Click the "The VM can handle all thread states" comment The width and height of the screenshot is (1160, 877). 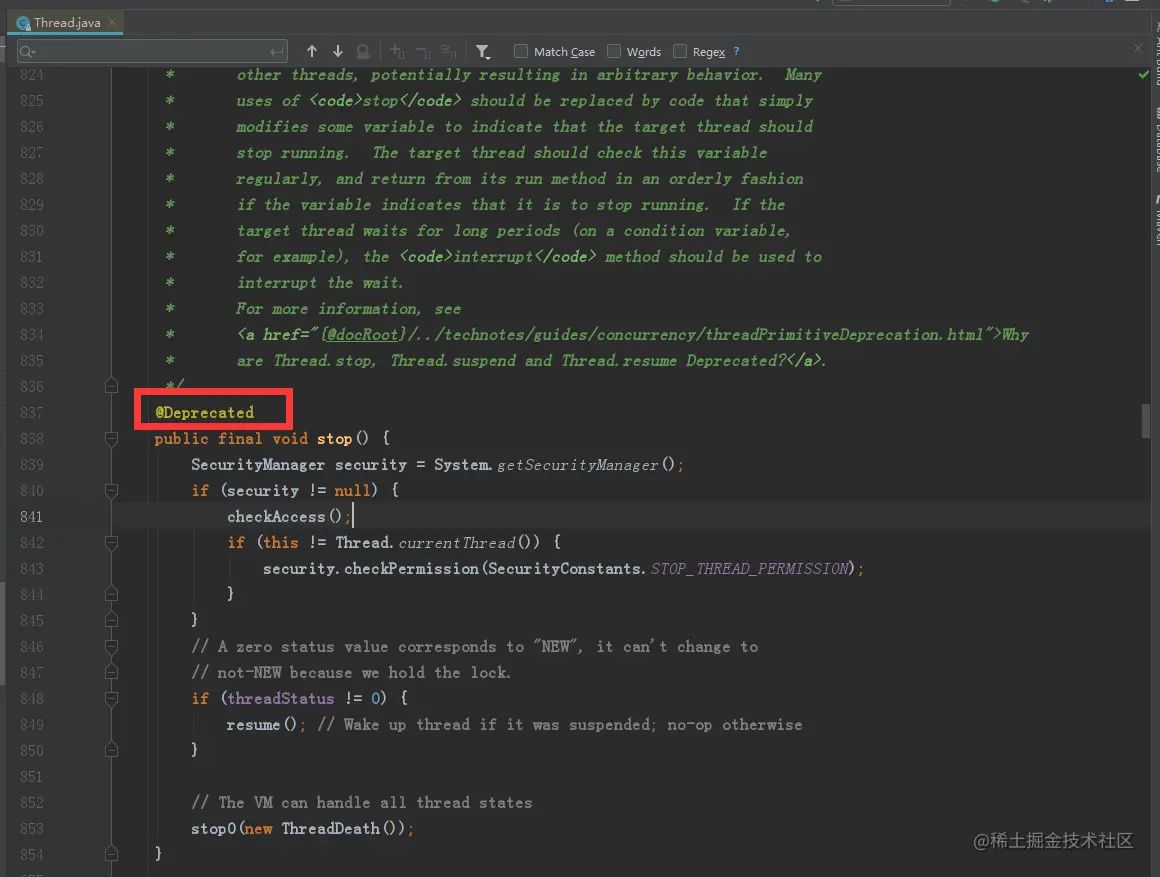click(x=362, y=802)
